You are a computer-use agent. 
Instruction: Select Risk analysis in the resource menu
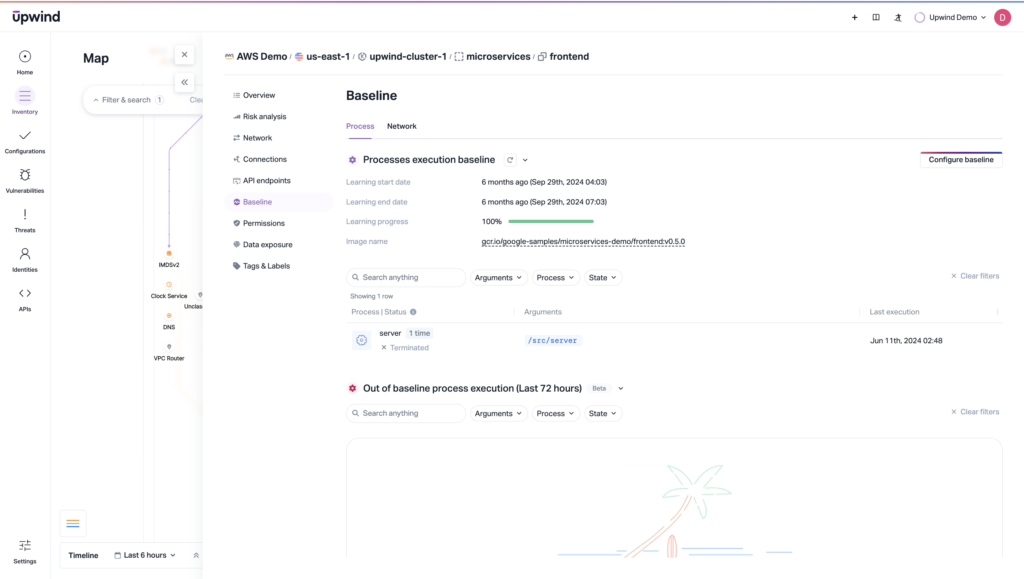pos(265,116)
